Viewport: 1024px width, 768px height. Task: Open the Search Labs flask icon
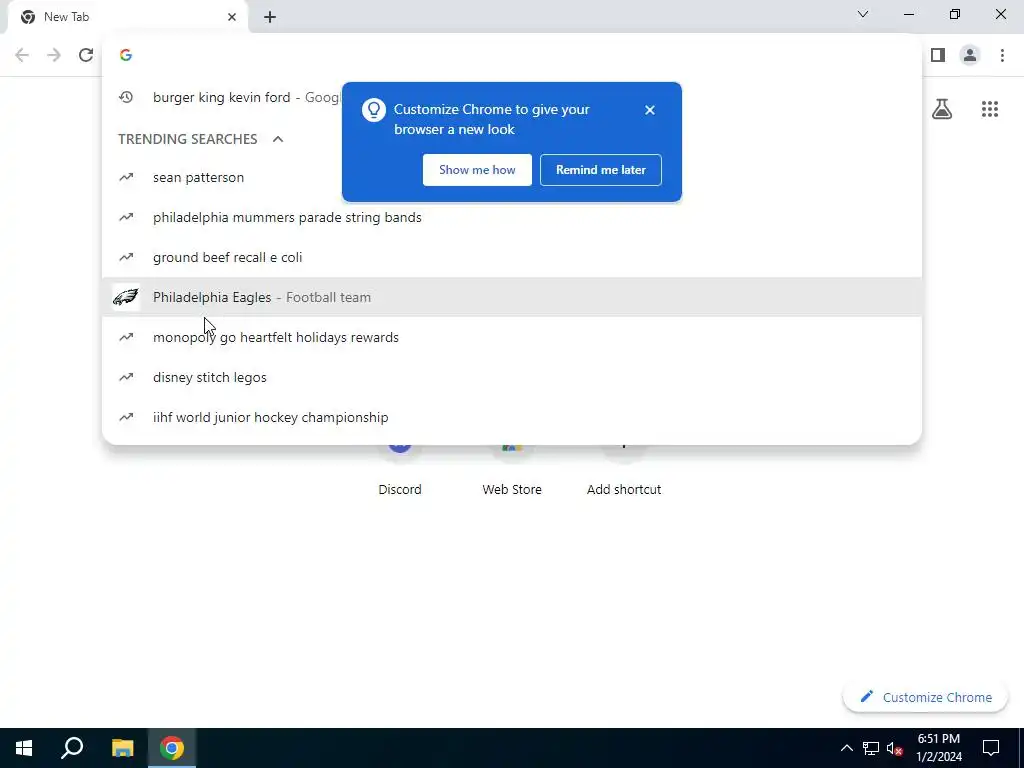pyautogui.click(x=942, y=109)
